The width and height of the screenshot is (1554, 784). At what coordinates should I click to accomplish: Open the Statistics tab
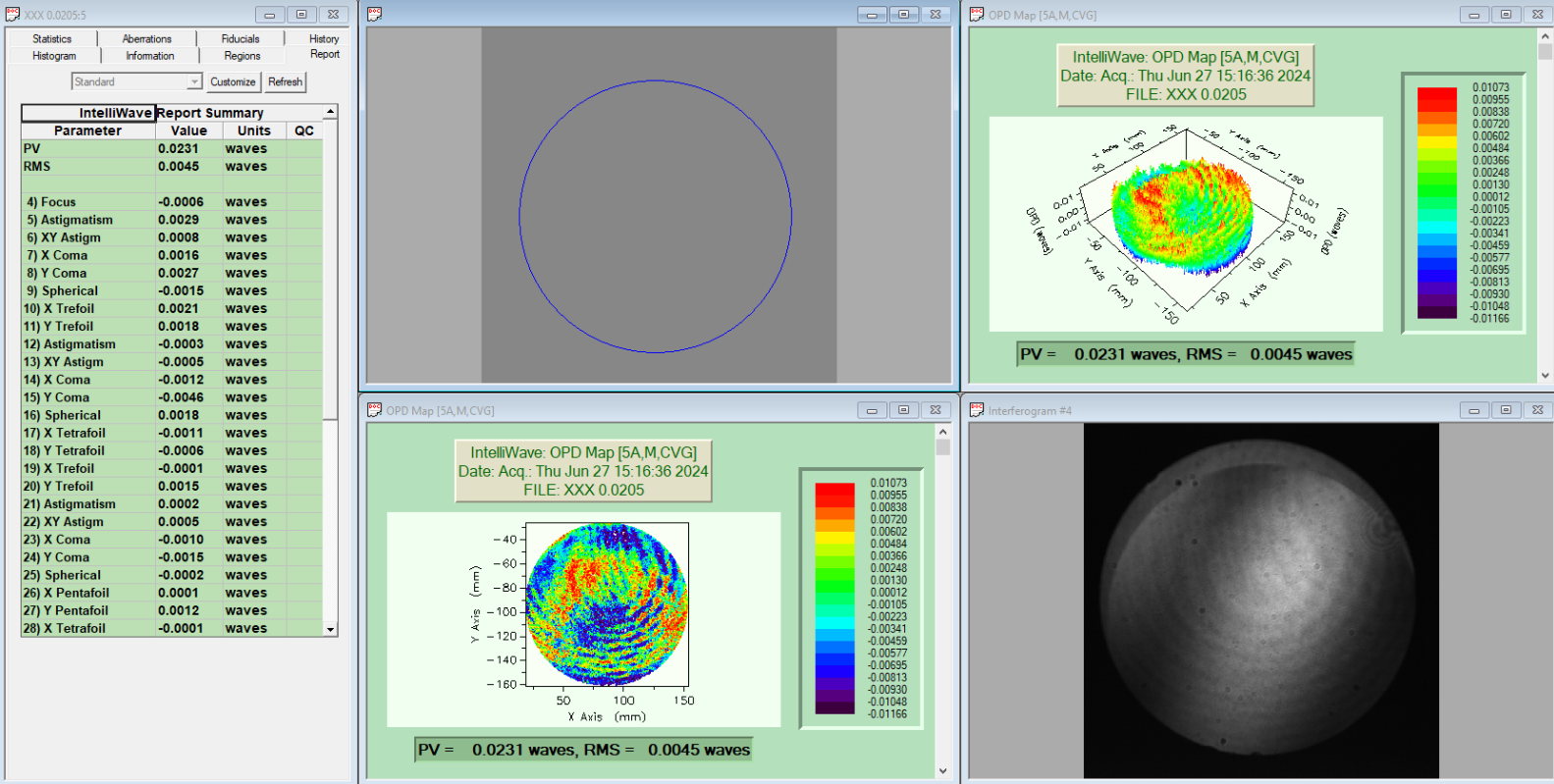point(52,38)
